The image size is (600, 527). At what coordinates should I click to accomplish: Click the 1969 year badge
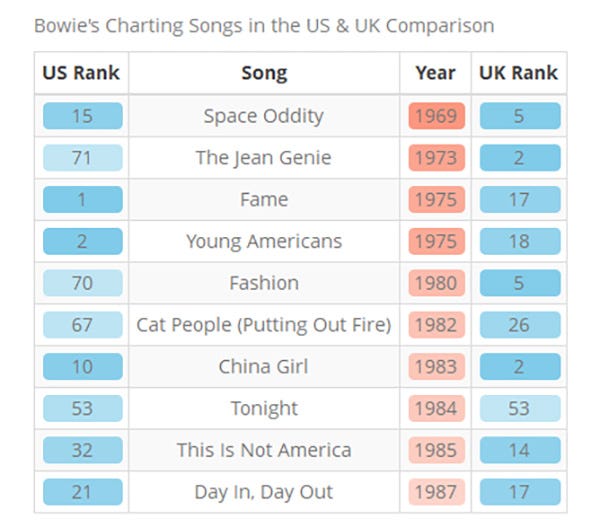click(435, 116)
